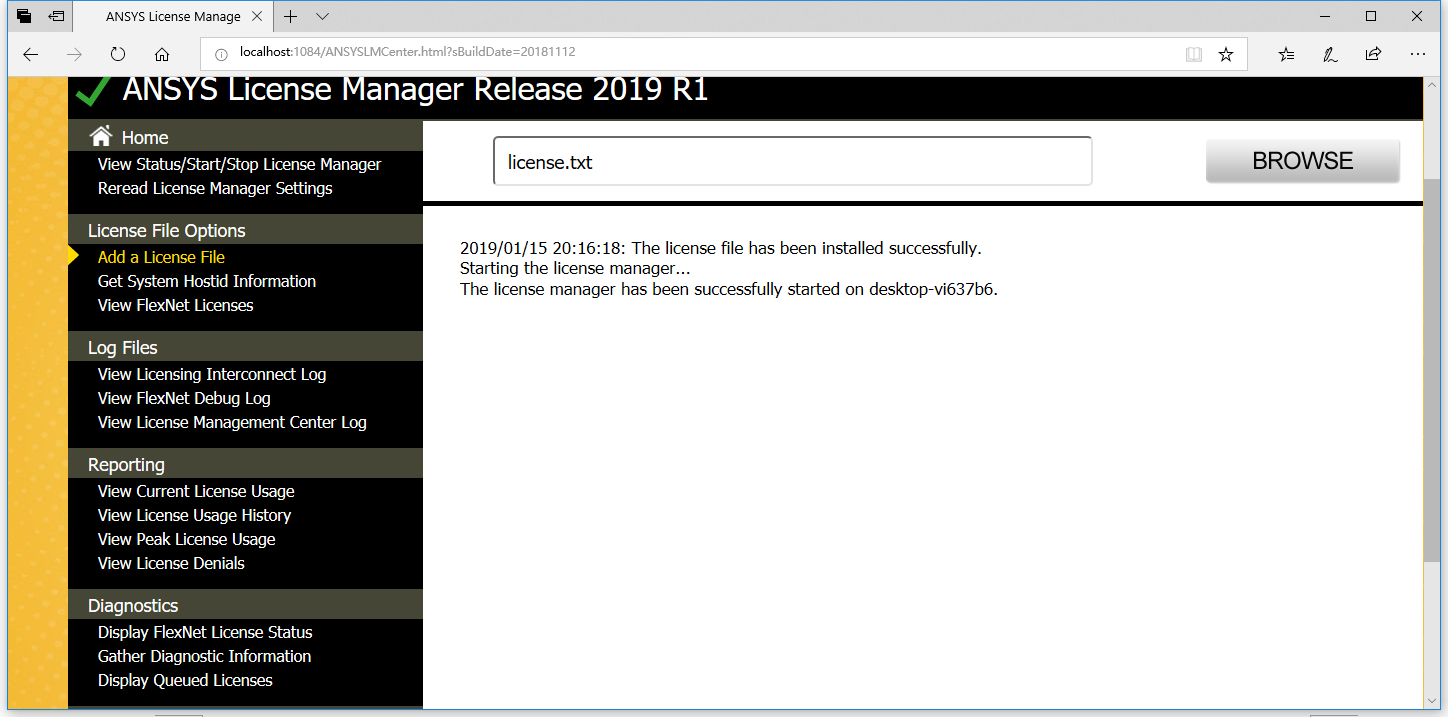
Task: Click the scrollbar up arrow
Action: click(1432, 87)
